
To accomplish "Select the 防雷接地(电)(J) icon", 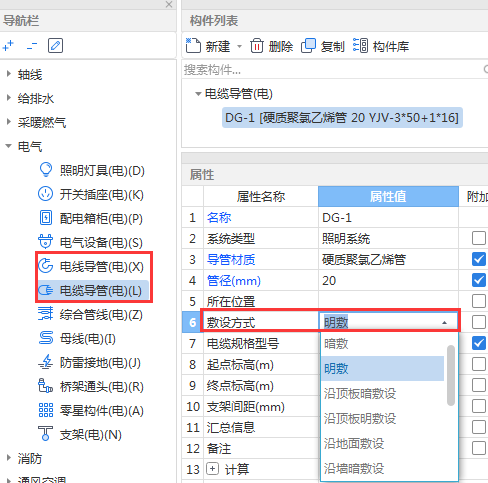I will [x=46, y=362].
